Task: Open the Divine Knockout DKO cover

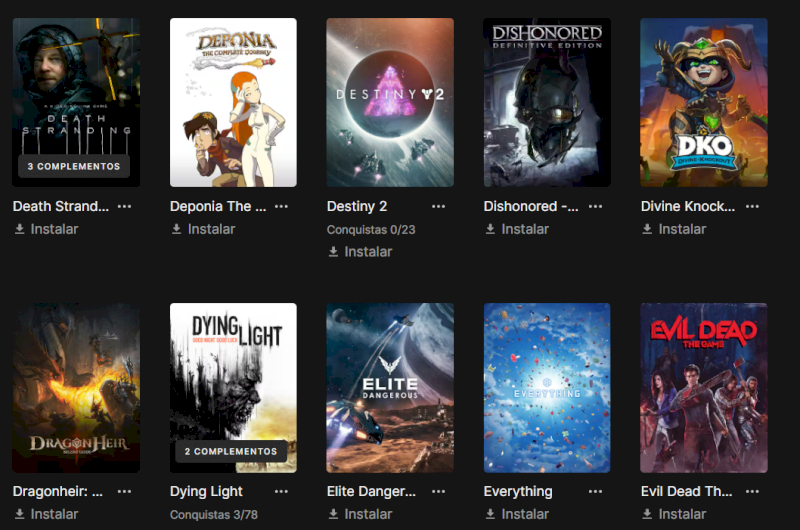Action: 704,102
